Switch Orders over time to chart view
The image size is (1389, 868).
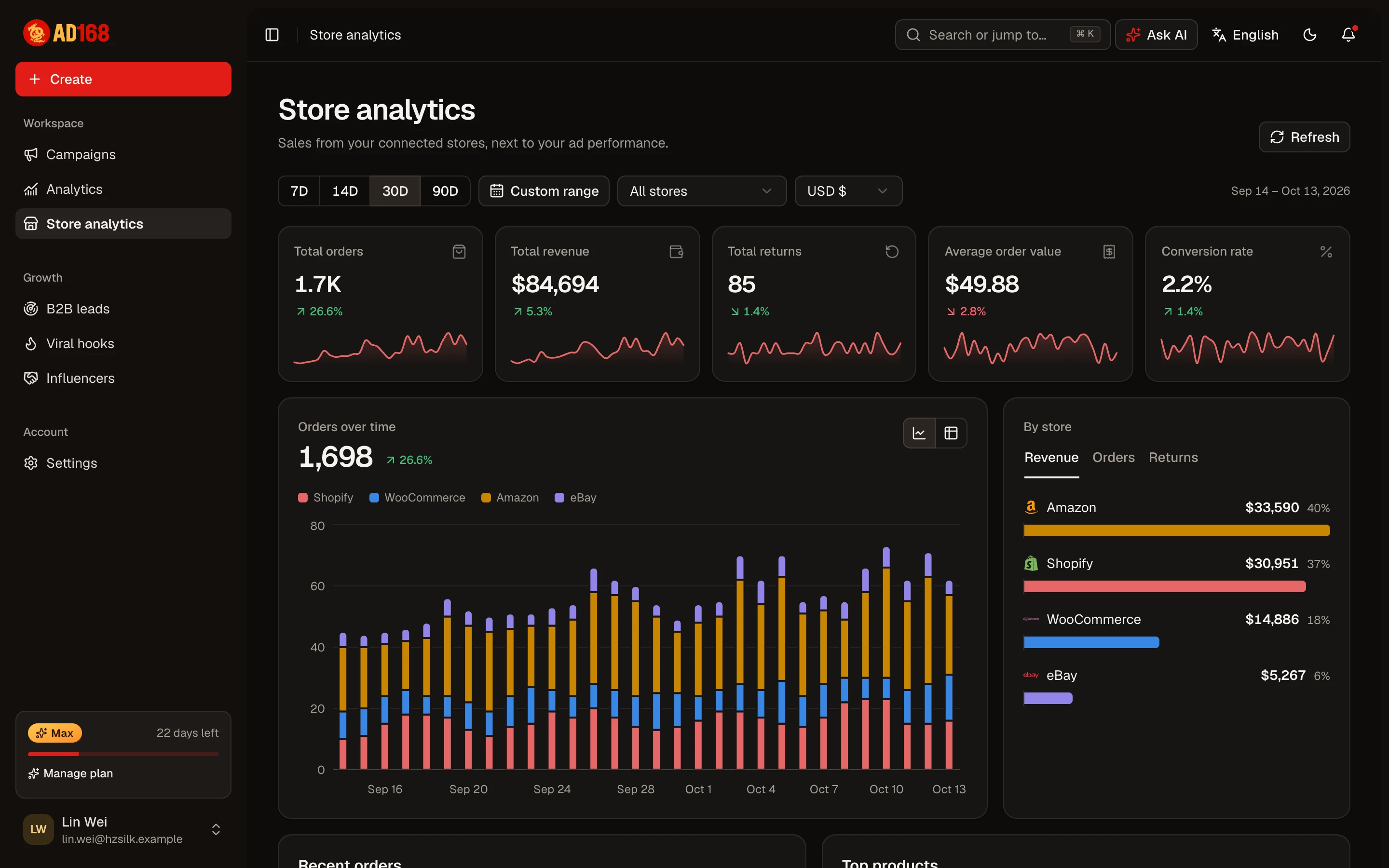919,433
